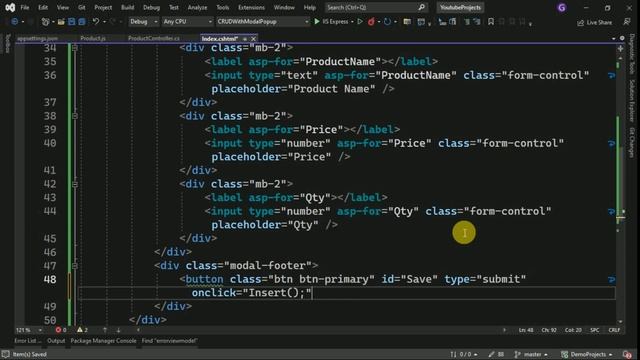Collapse the div block at line 38
The image size is (640, 360).
[75, 116]
